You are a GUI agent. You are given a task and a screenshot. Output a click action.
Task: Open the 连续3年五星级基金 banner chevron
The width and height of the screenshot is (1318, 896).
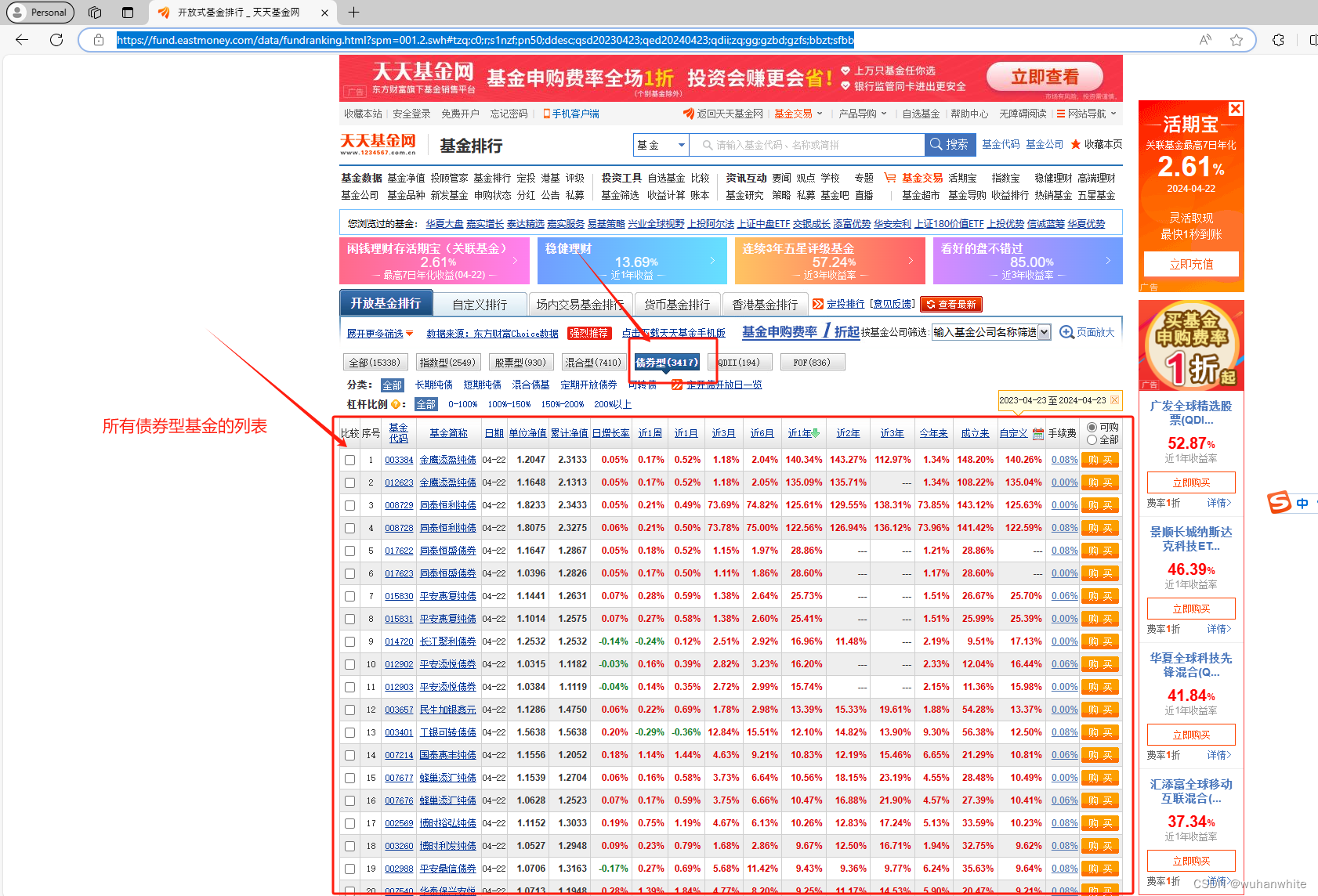(911, 260)
